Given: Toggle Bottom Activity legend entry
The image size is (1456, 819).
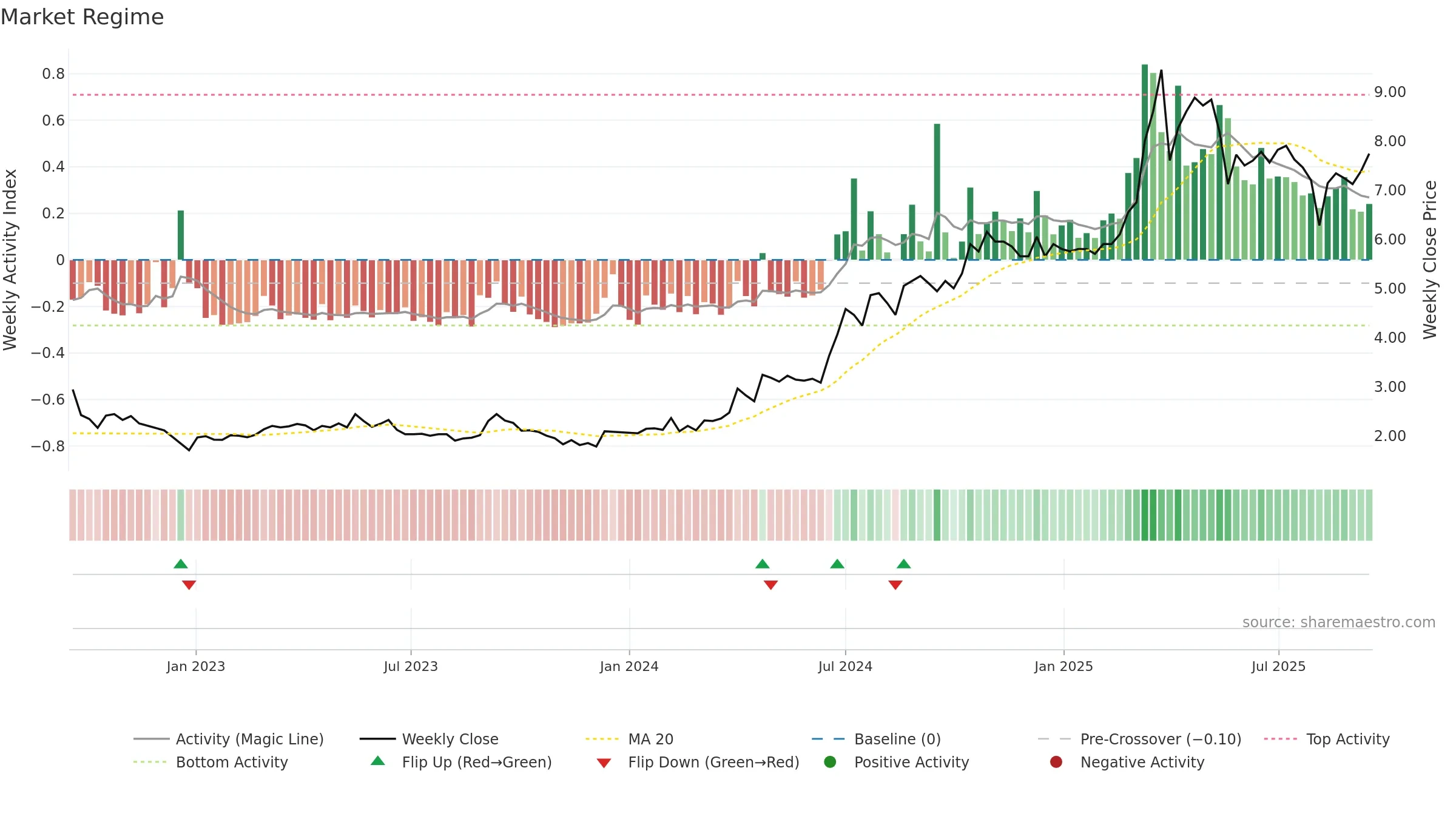Looking at the screenshot, I should click(x=211, y=762).
